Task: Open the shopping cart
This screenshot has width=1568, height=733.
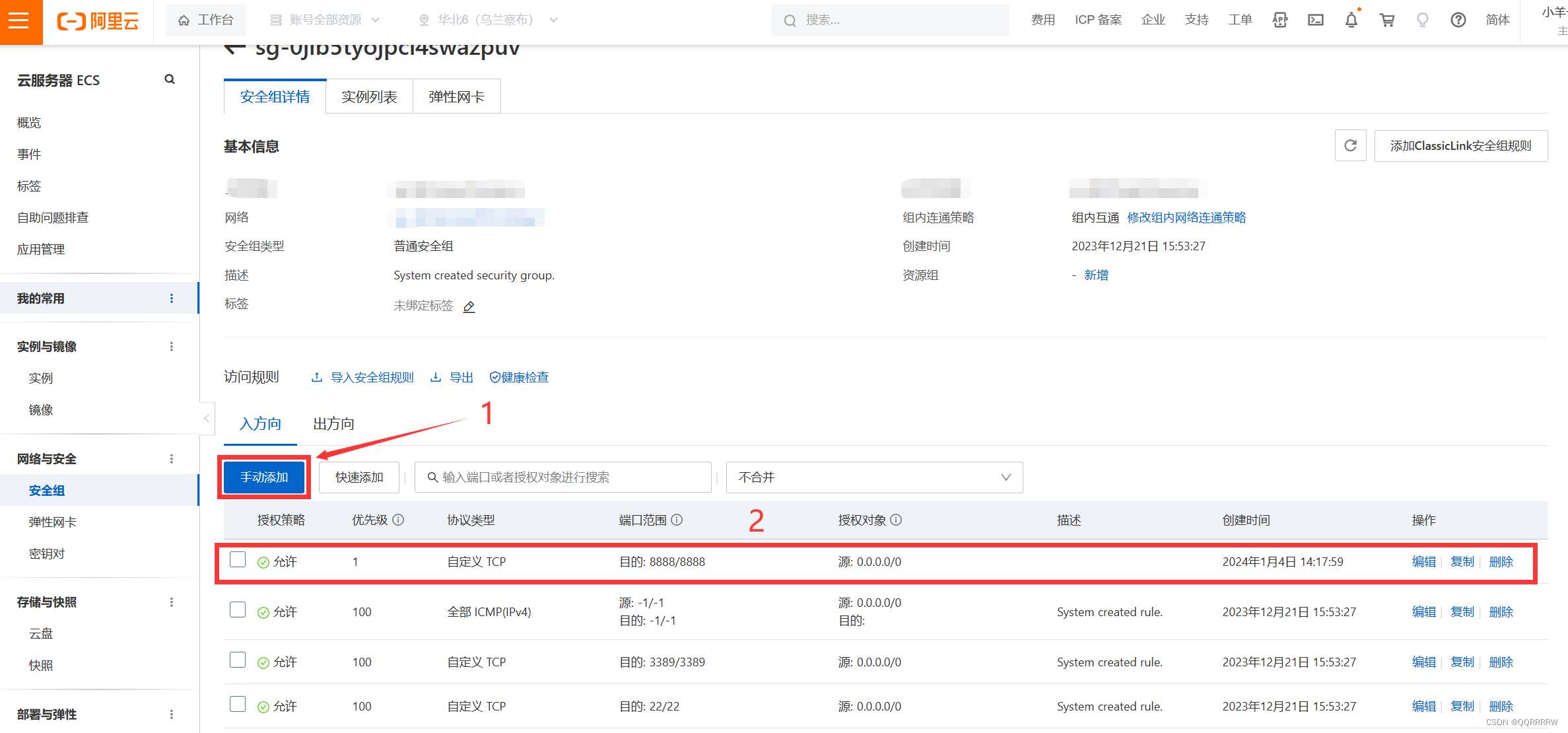Action: pos(1387,20)
